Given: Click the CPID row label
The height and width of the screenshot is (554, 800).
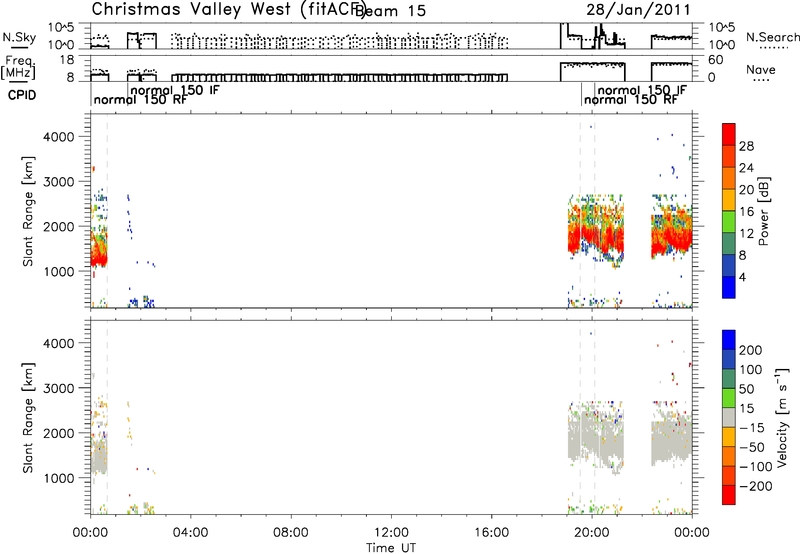Looking at the screenshot, I should [22, 95].
